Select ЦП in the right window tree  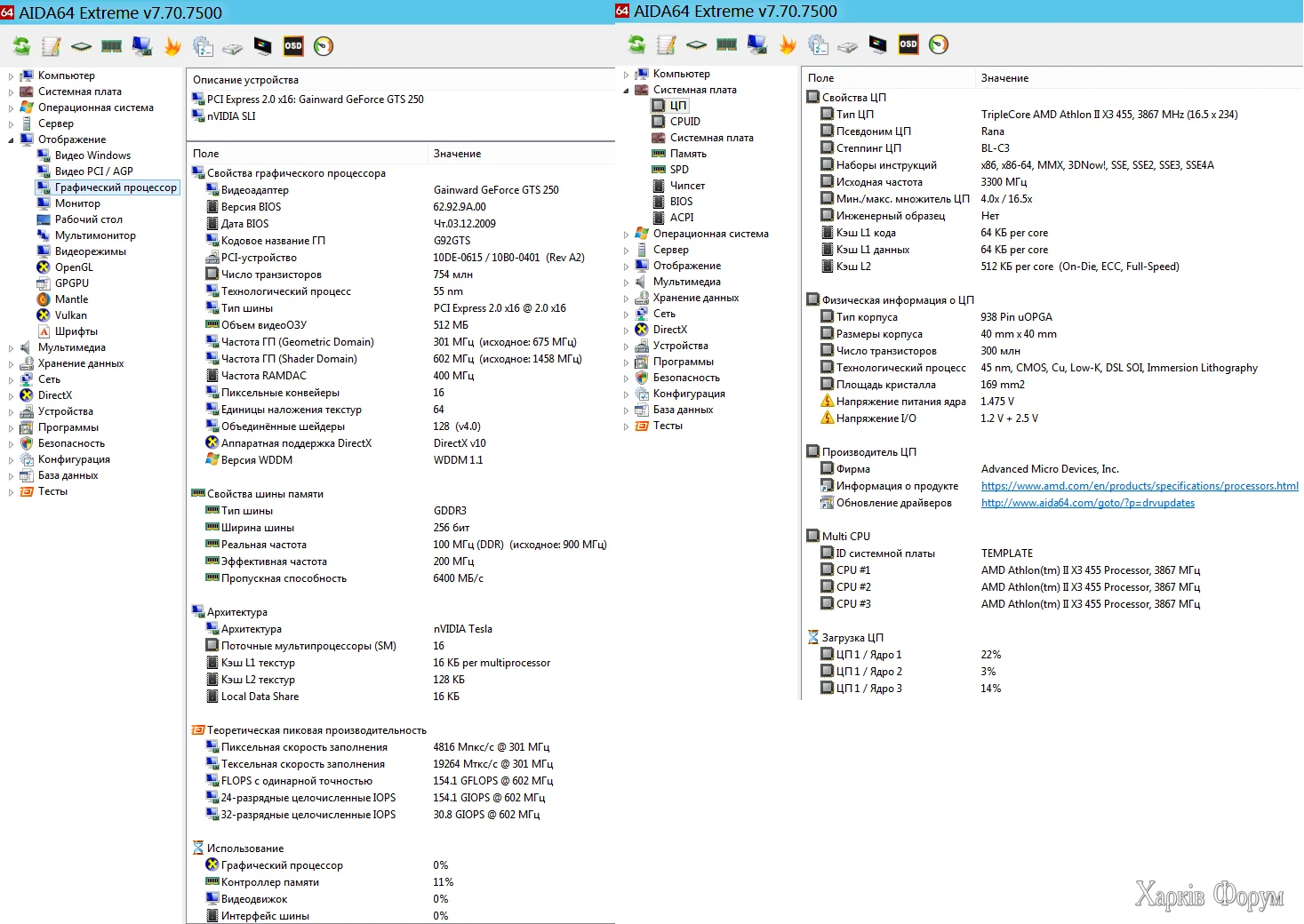point(678,106)
